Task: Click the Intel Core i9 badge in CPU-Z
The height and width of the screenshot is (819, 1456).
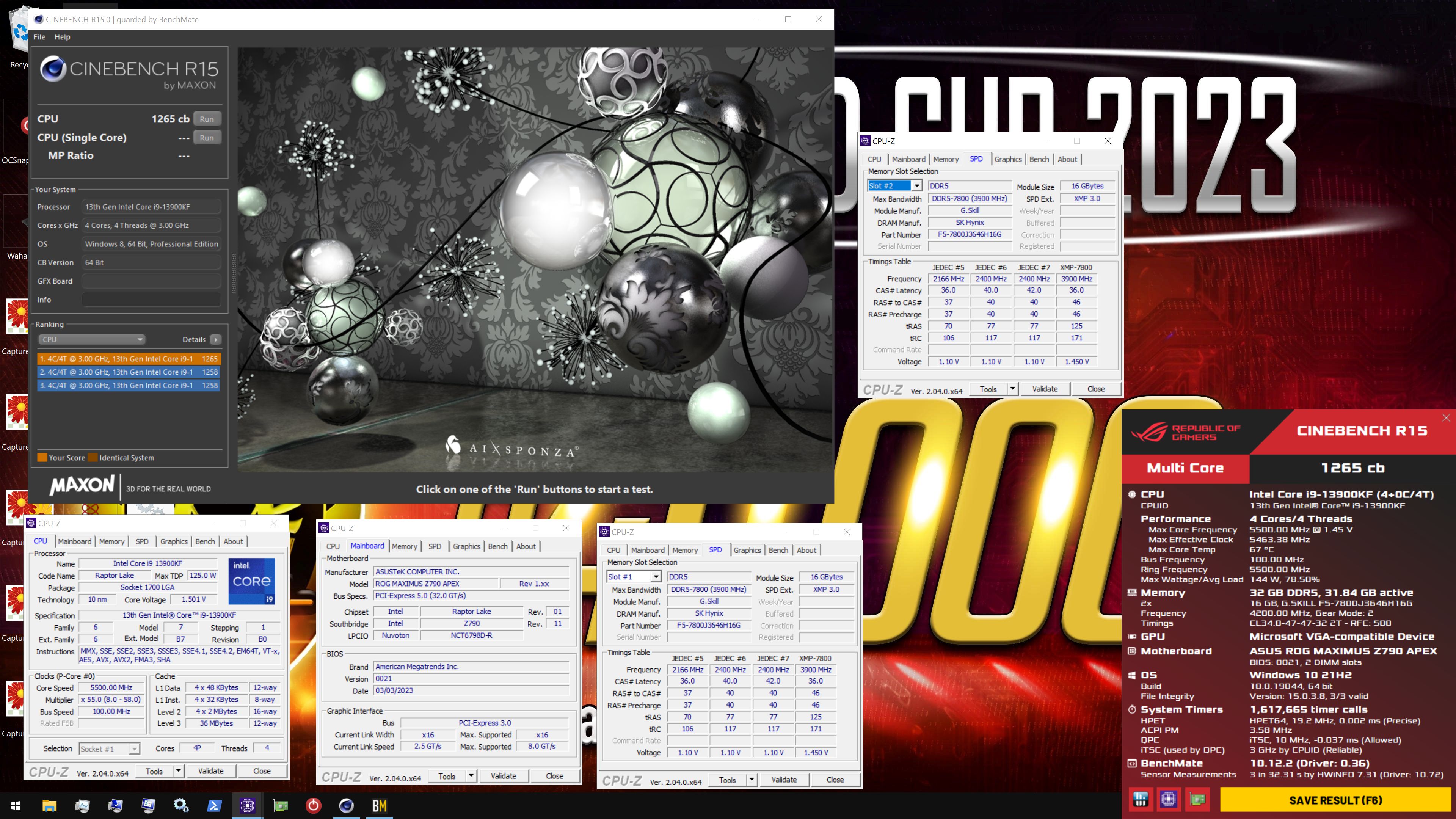Action: 251,581
